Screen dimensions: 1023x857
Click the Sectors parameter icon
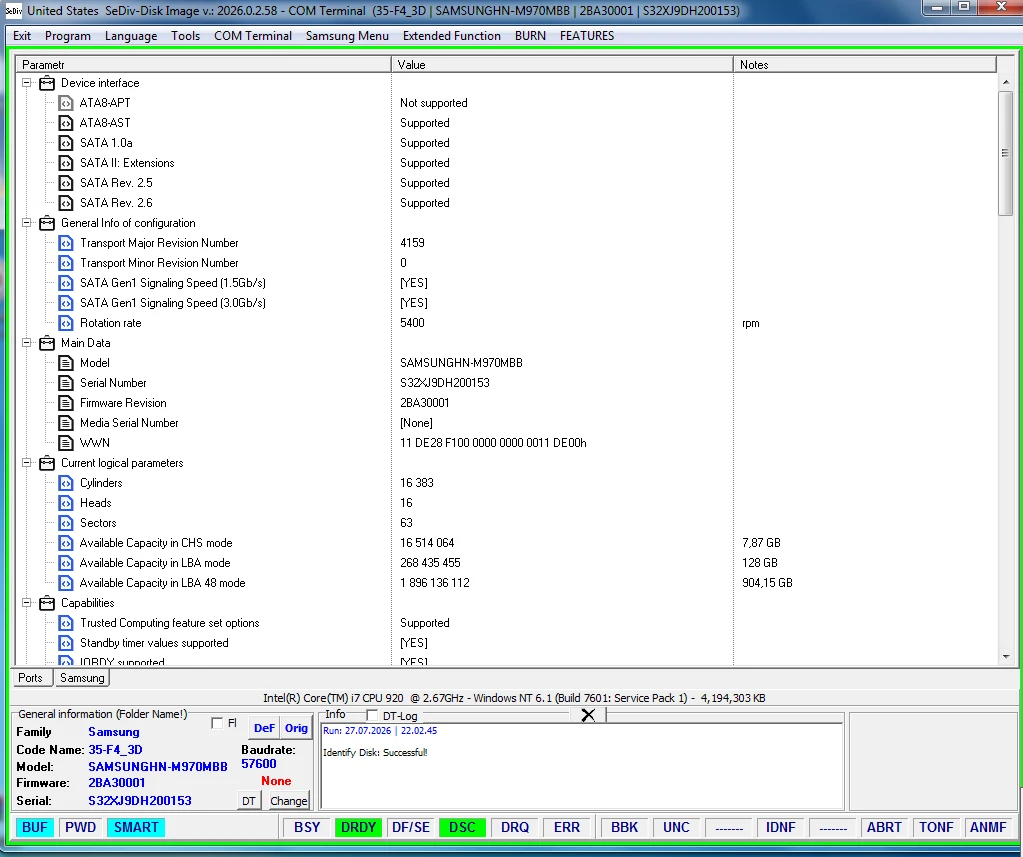click(x=66, y=523)
